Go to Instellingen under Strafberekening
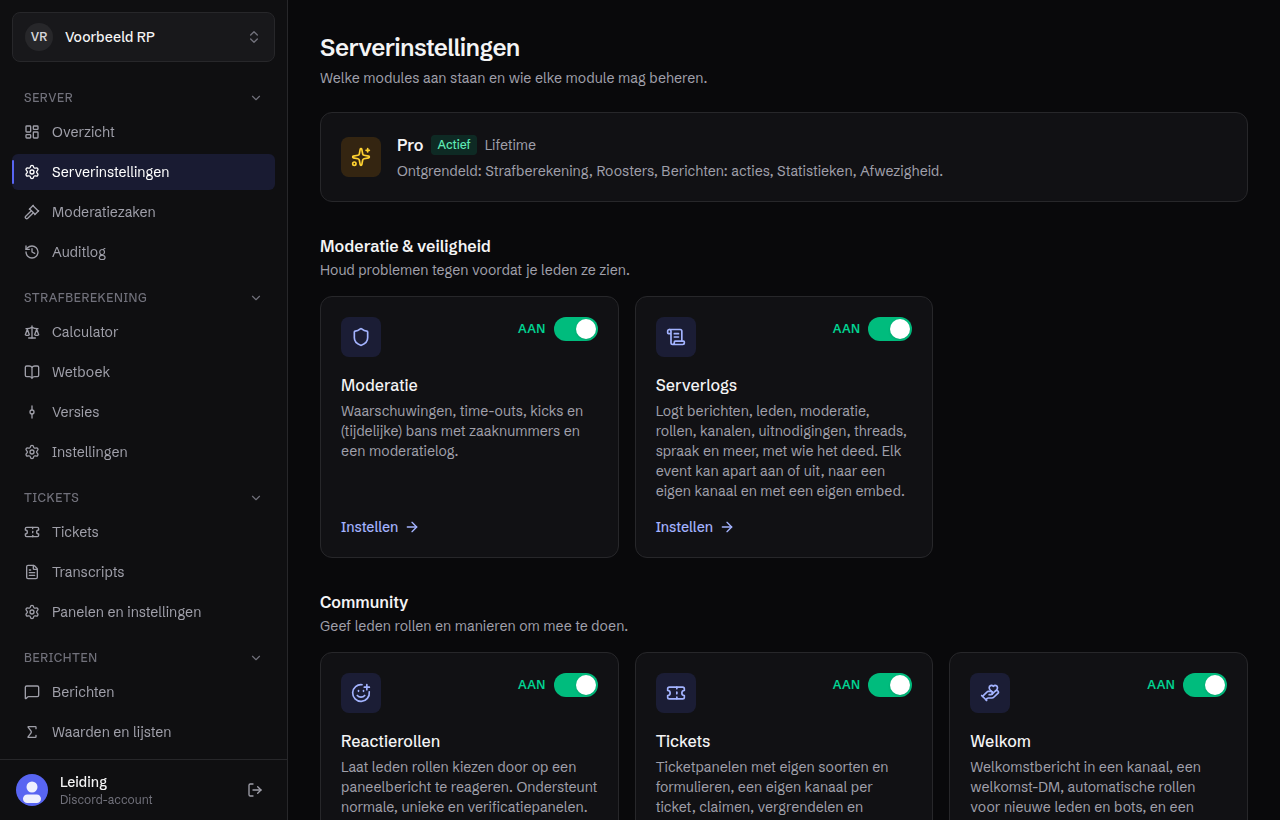This screenshot has width=1280, height=820. point(143,452)
